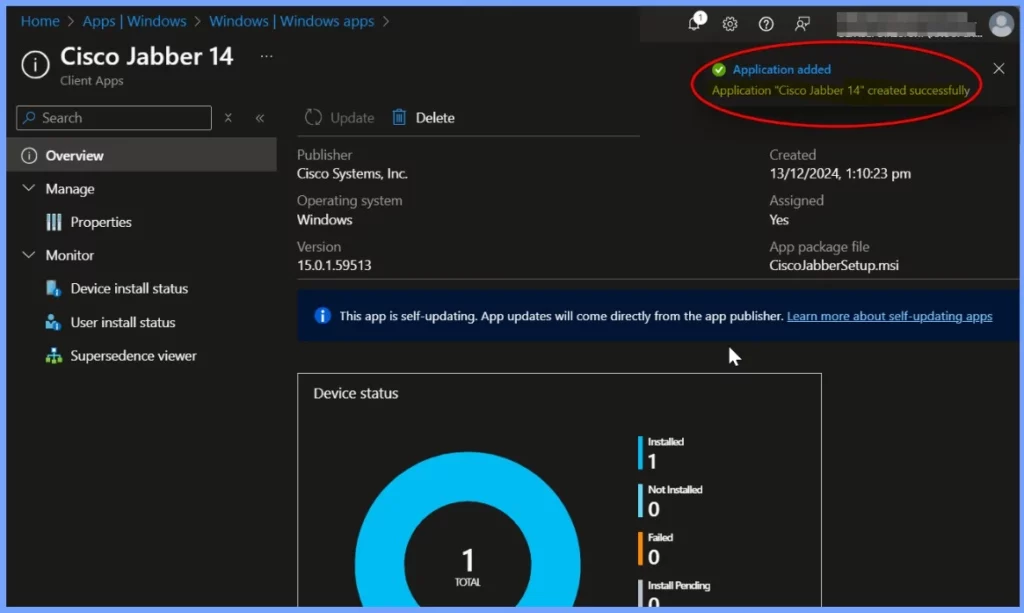Open Device install status page
Viewport: 1024px width, 613px height.
129,289
